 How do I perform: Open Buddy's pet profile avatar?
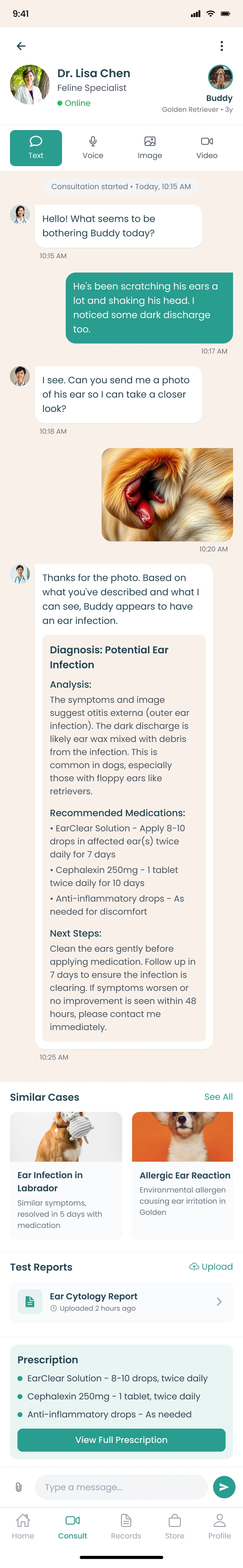click(x=220, y=77)
